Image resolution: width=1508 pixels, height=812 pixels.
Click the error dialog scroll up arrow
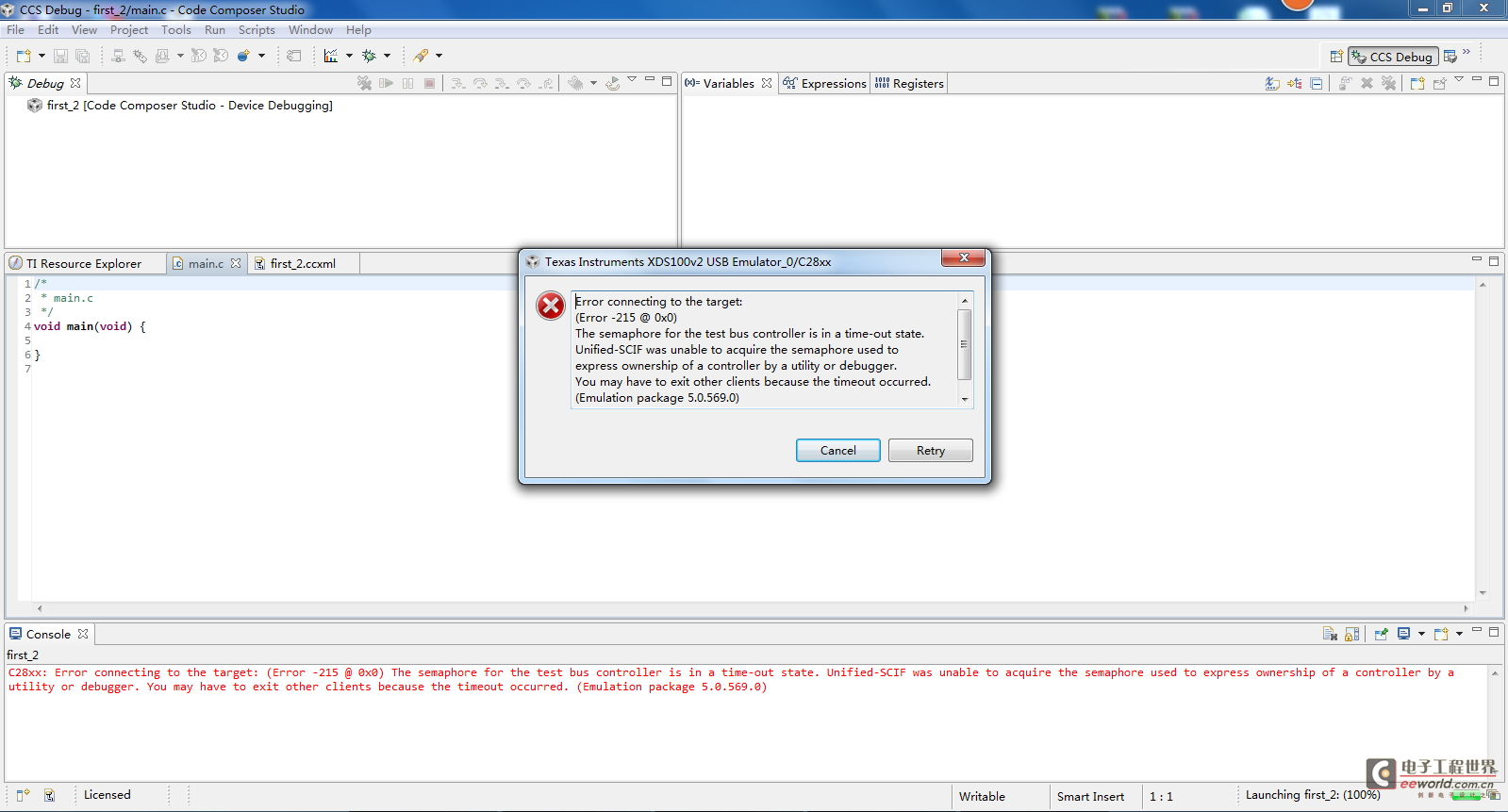[965, 300]
